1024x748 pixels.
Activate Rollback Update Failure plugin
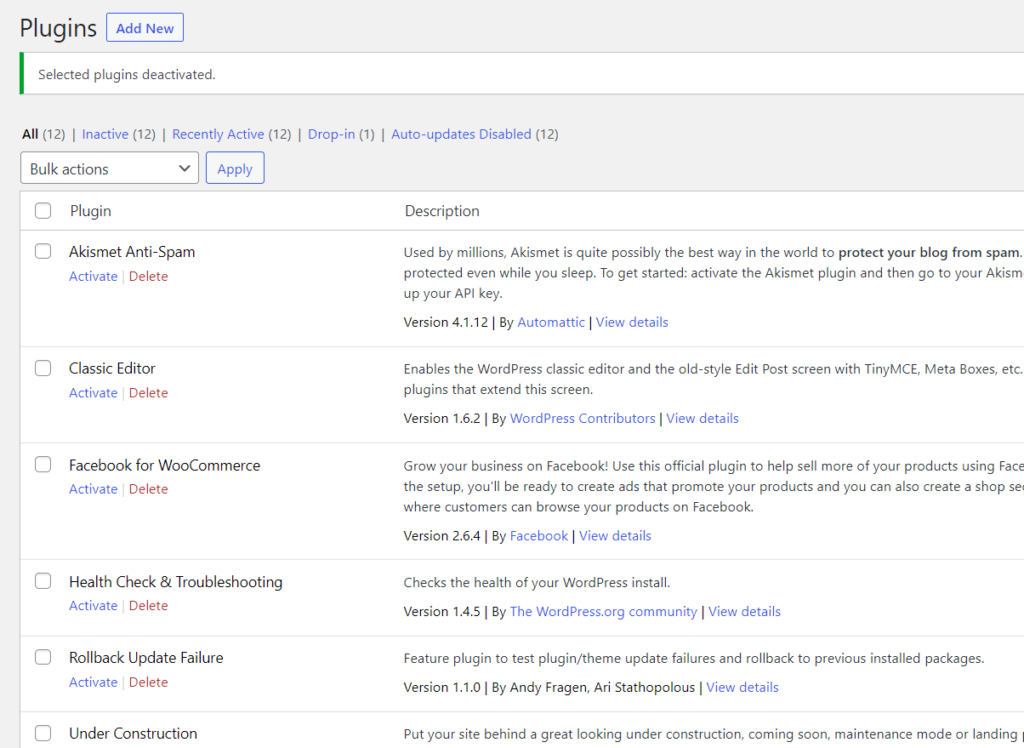click(93, 682)
